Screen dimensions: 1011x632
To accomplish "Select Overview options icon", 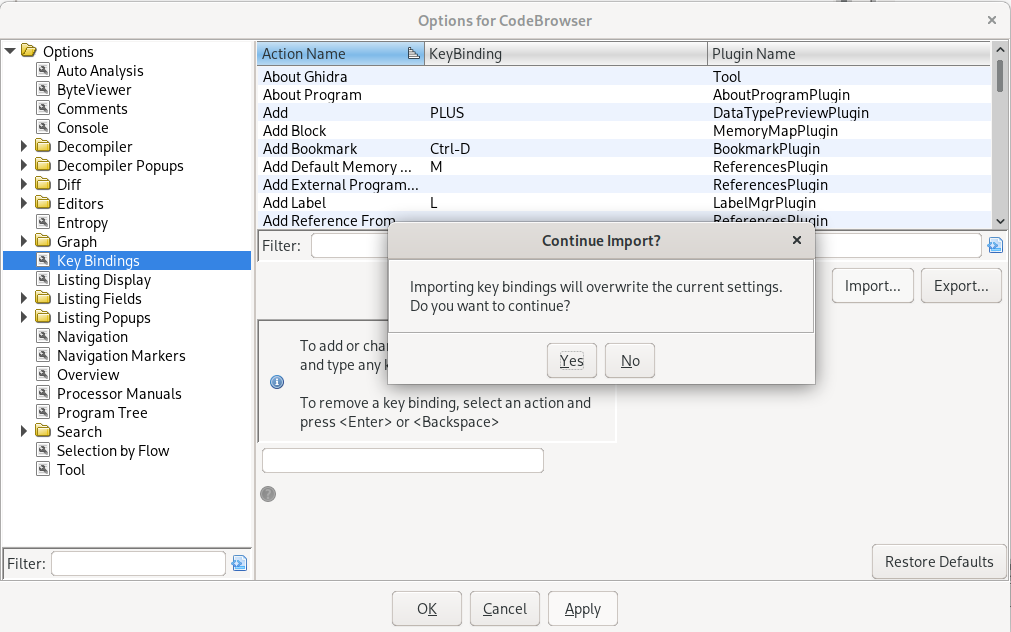I will (43, 374).
